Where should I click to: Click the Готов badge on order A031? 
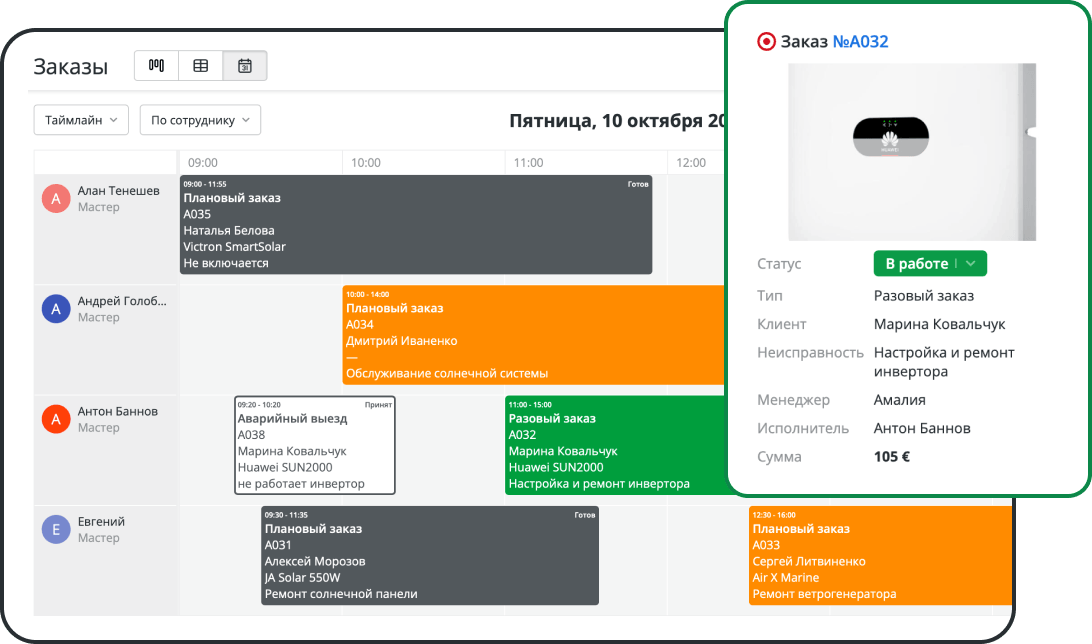[585, 515]
